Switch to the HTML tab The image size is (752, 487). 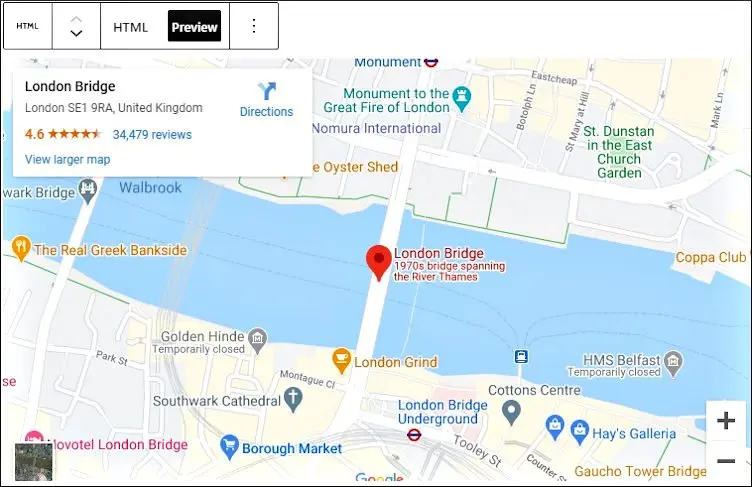(x=130, y=27)
